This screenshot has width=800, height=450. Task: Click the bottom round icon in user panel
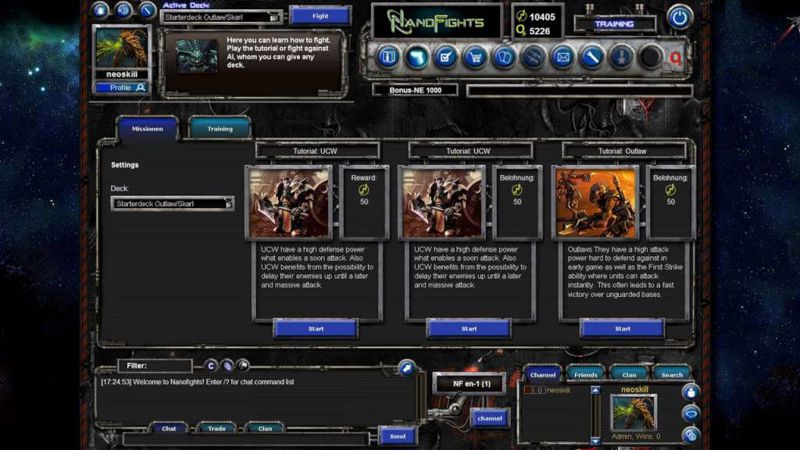(691, 435)
